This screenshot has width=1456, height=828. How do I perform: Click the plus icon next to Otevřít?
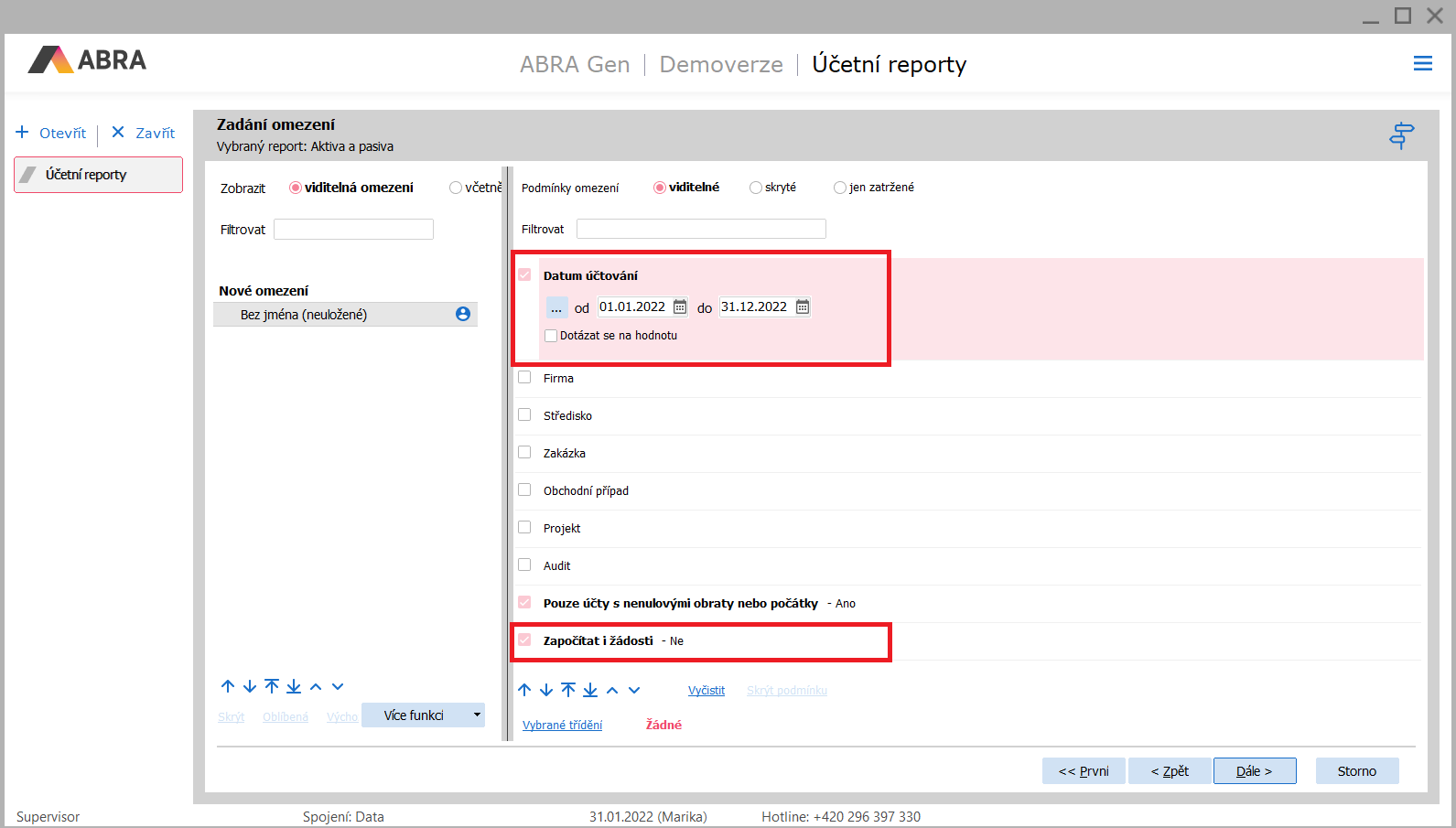tap(23, 133)
